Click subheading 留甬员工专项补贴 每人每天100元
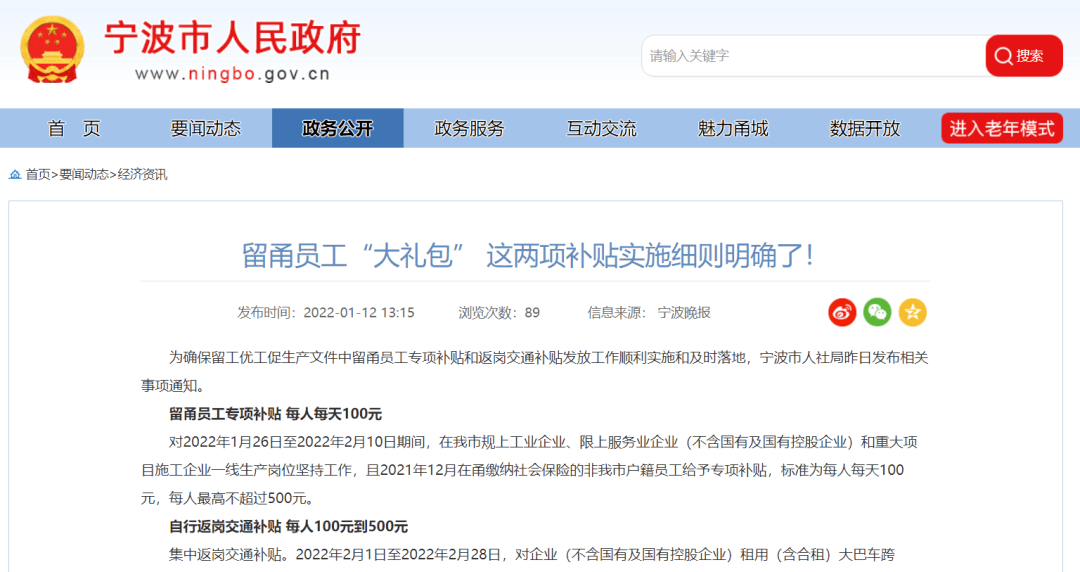Viewport: 1080px width, 572px height. (x=276, y=414)
